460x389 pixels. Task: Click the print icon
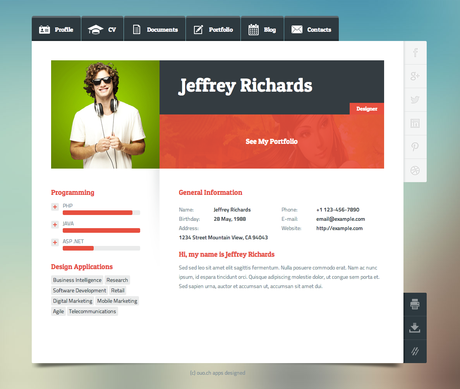415,304
